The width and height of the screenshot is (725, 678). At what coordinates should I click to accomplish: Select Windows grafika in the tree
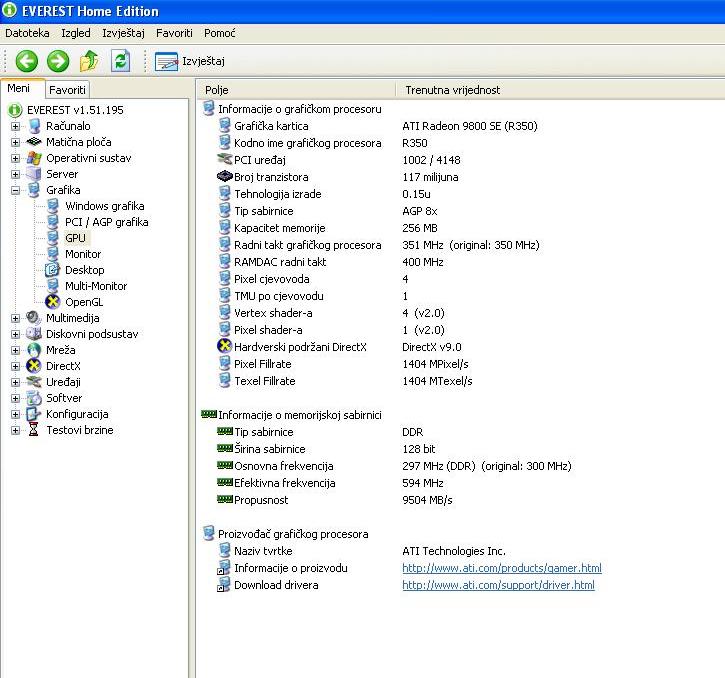click(x=104, y=206)
